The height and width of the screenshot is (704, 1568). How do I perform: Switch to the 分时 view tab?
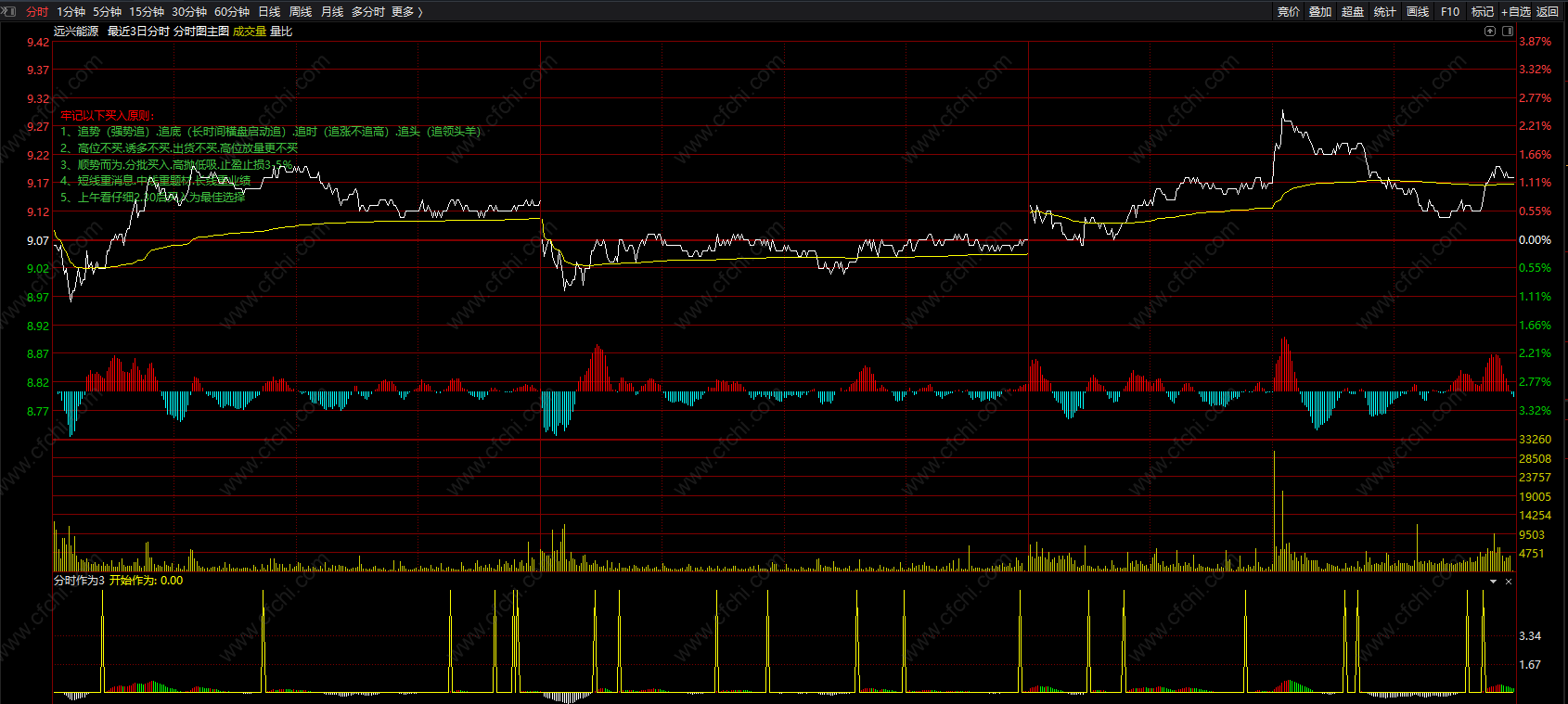pos(37,12)
